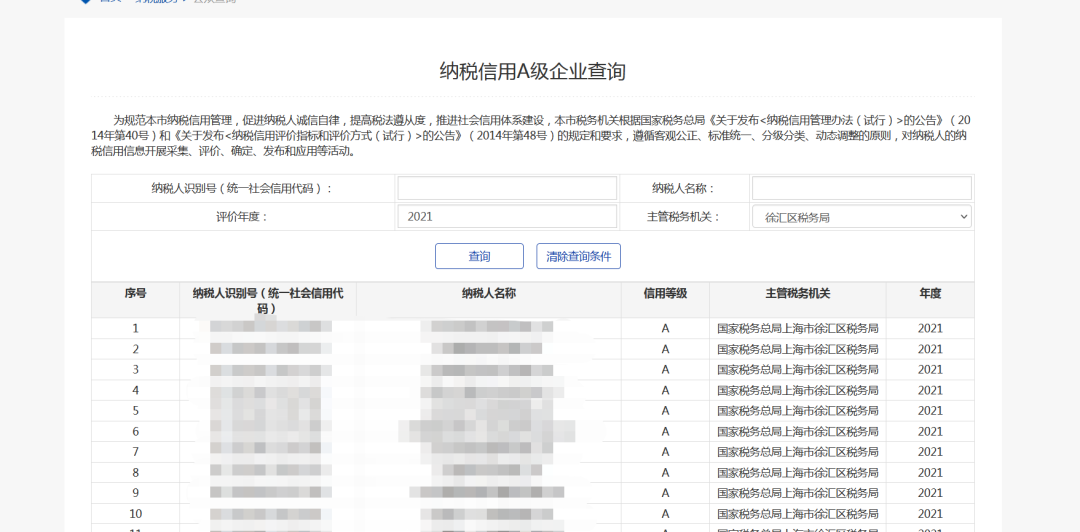
Task: Click the 年度 column header
Action: 930,294
